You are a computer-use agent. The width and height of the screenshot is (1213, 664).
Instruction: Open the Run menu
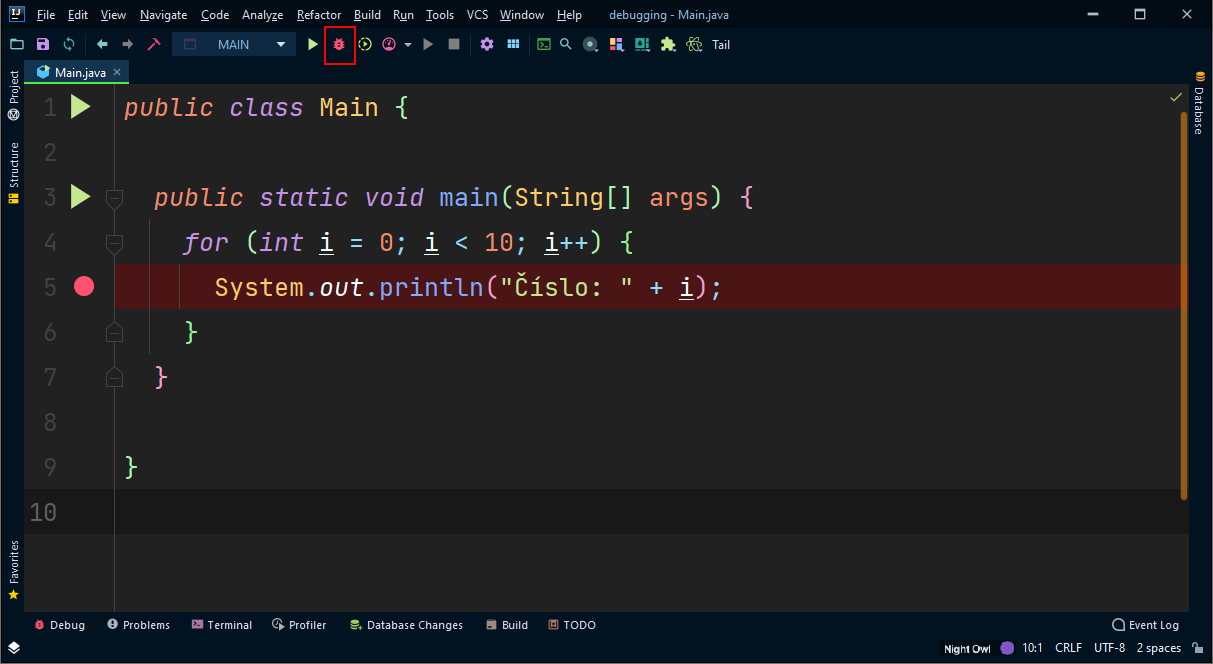403,14
